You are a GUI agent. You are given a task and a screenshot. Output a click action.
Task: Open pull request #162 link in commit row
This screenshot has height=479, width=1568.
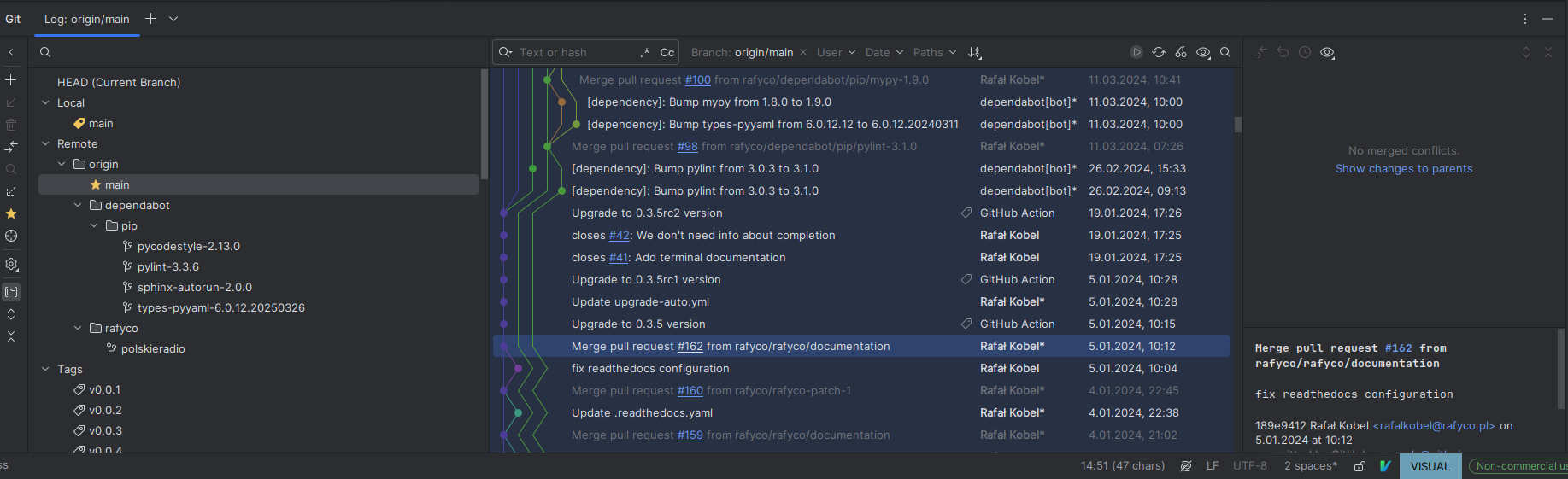point(690,347)
